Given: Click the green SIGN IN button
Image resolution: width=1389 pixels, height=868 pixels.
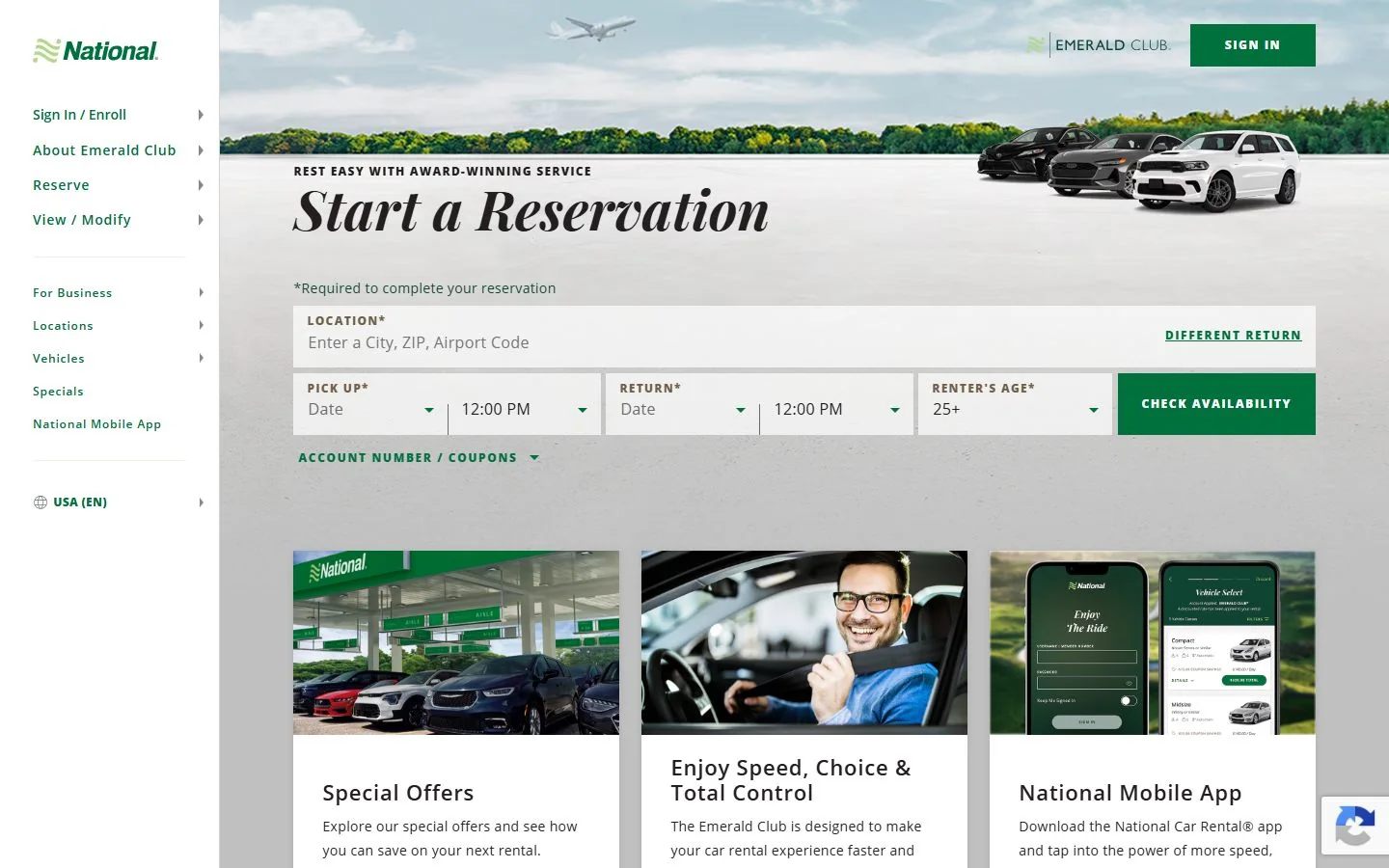Looking at the screenshot, I should pyautogui.click(x=1252, y=45).
